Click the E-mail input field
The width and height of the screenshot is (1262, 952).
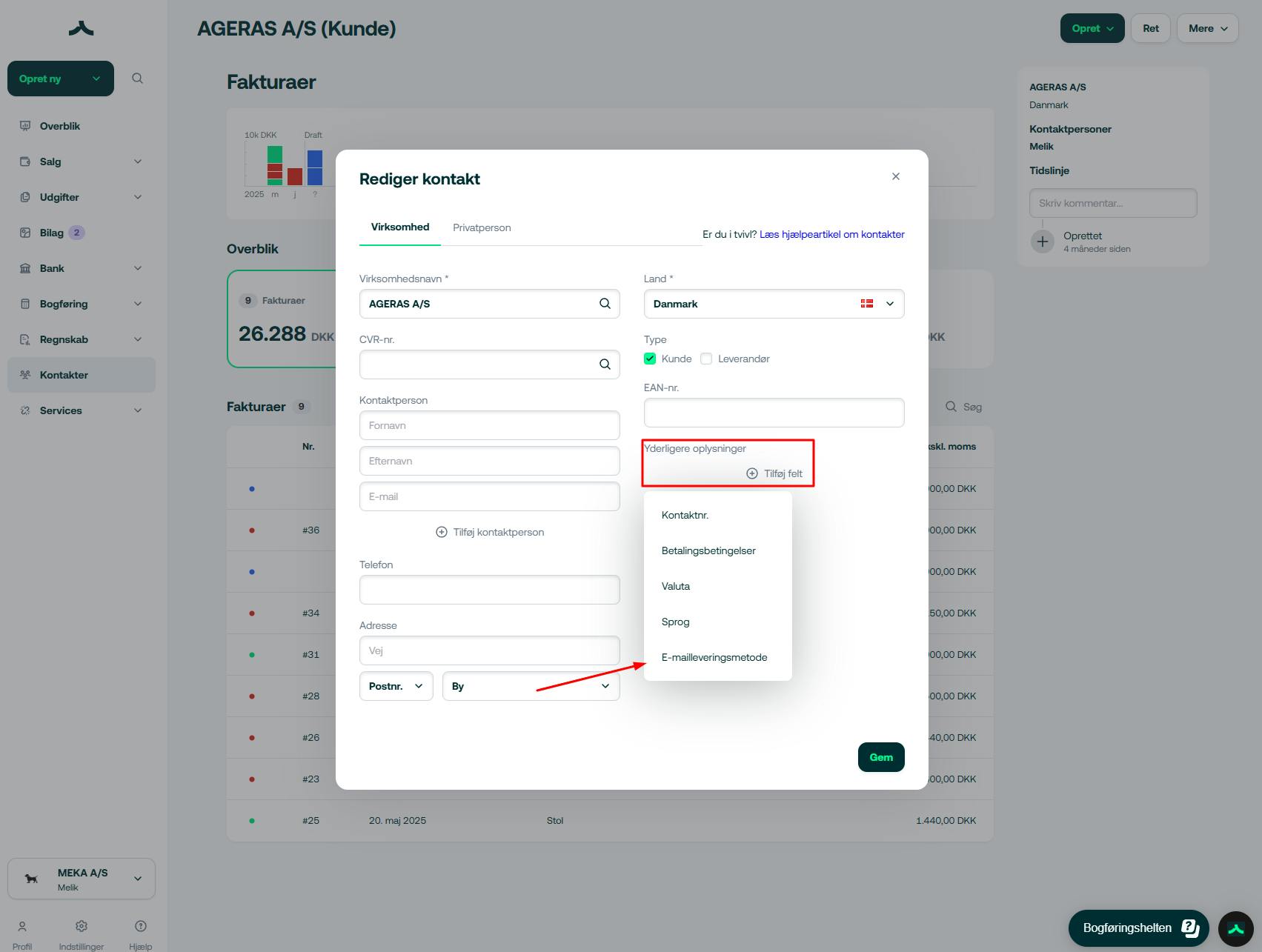coord(489,496)
